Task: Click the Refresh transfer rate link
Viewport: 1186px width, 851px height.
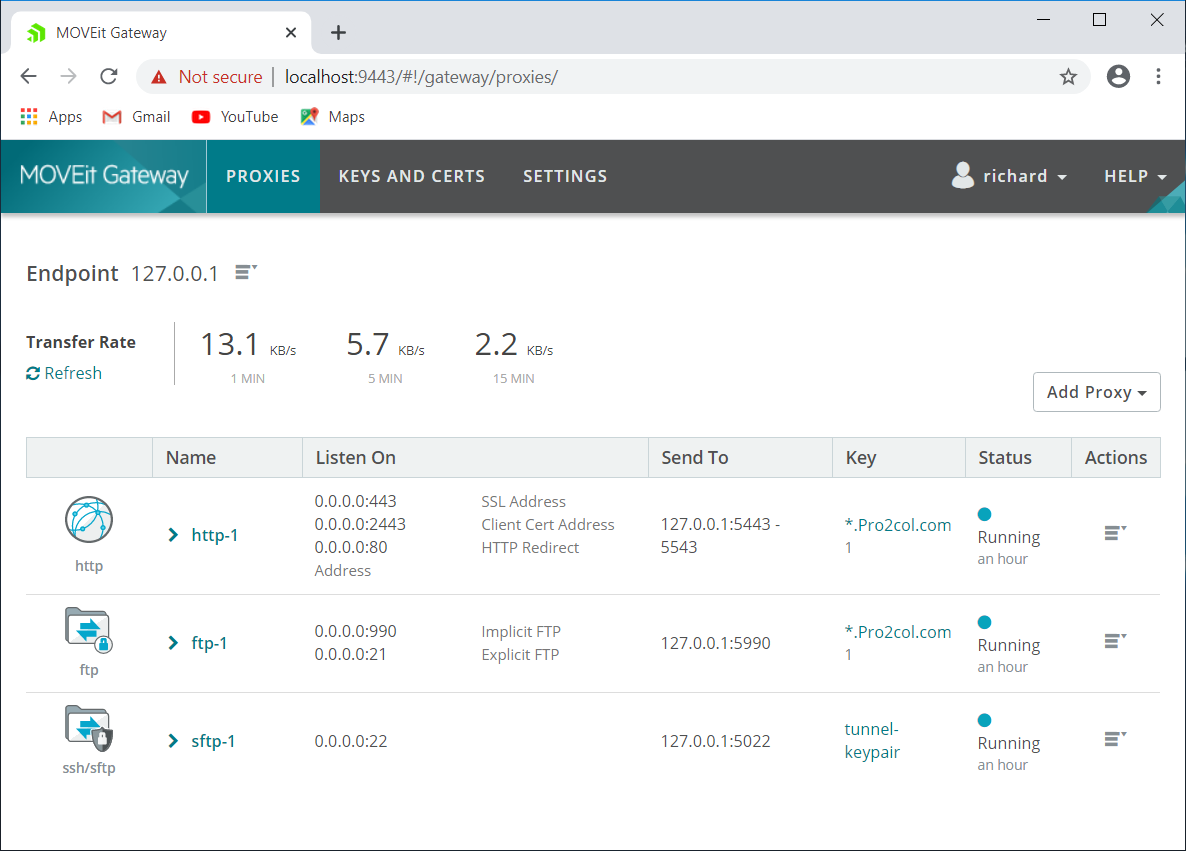Action: coord(64,373)
